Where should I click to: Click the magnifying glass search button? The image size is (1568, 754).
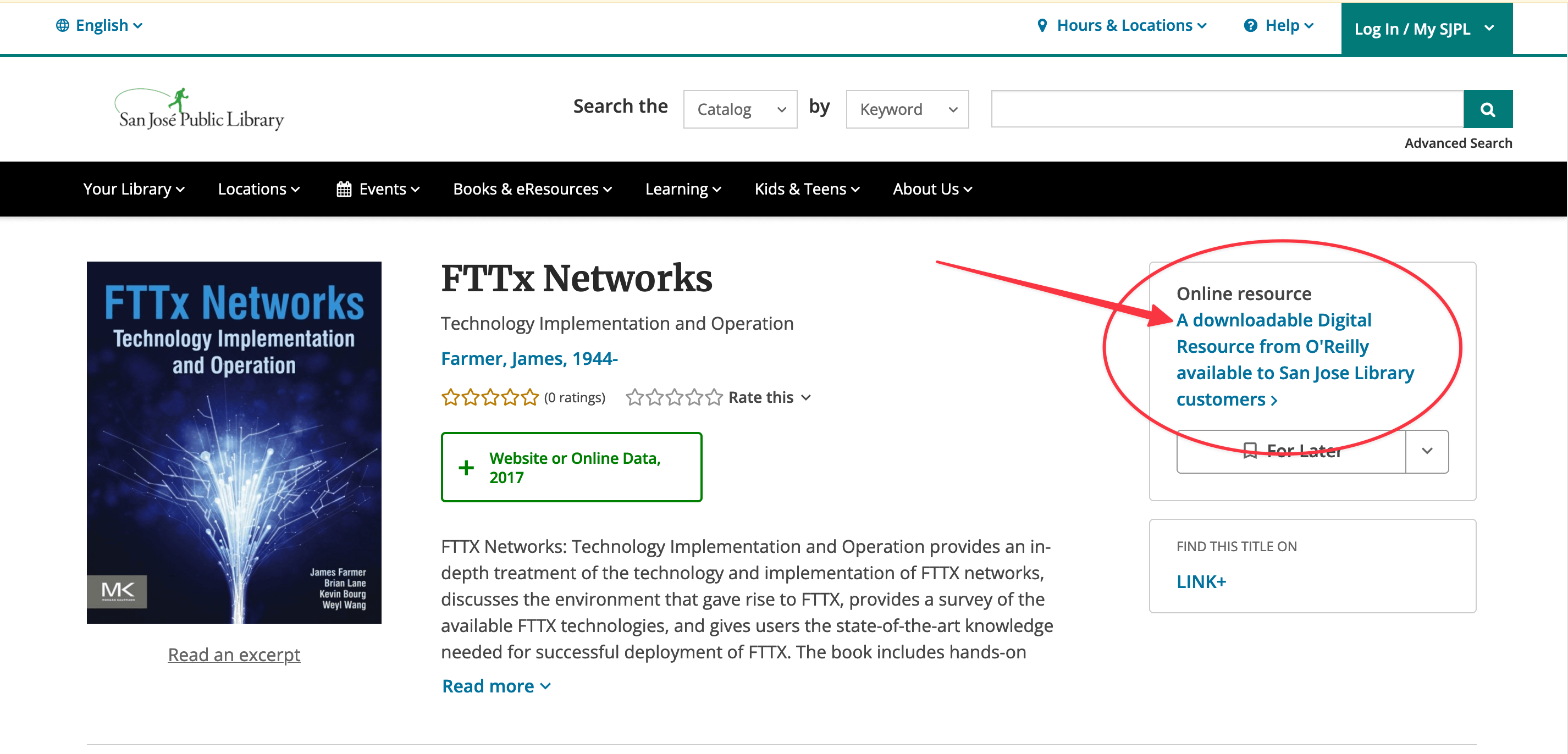(1488, 109)
